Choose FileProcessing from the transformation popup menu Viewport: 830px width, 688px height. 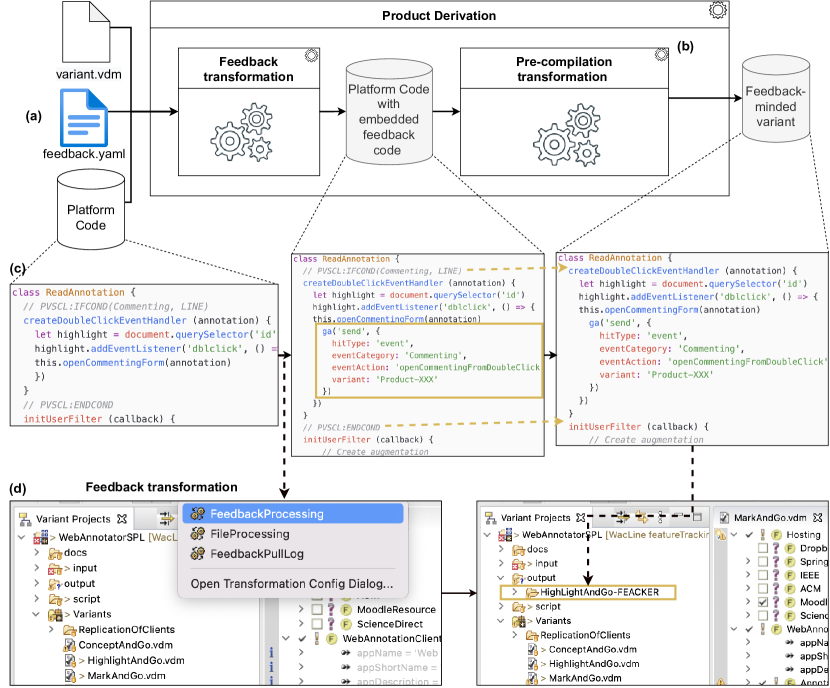pyautogui.click(x=293, y=533)
